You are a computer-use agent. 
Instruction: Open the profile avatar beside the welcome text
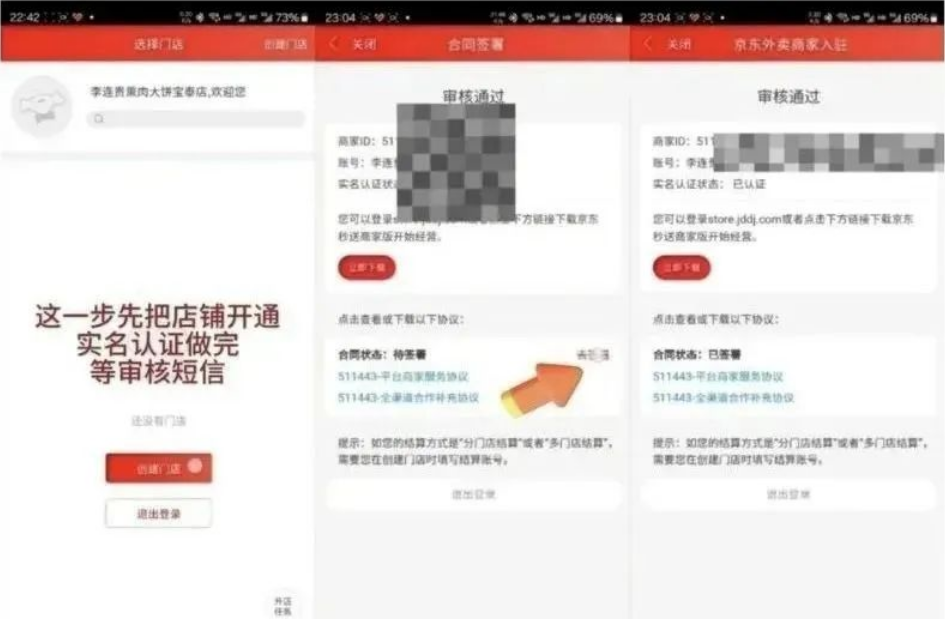42,107
